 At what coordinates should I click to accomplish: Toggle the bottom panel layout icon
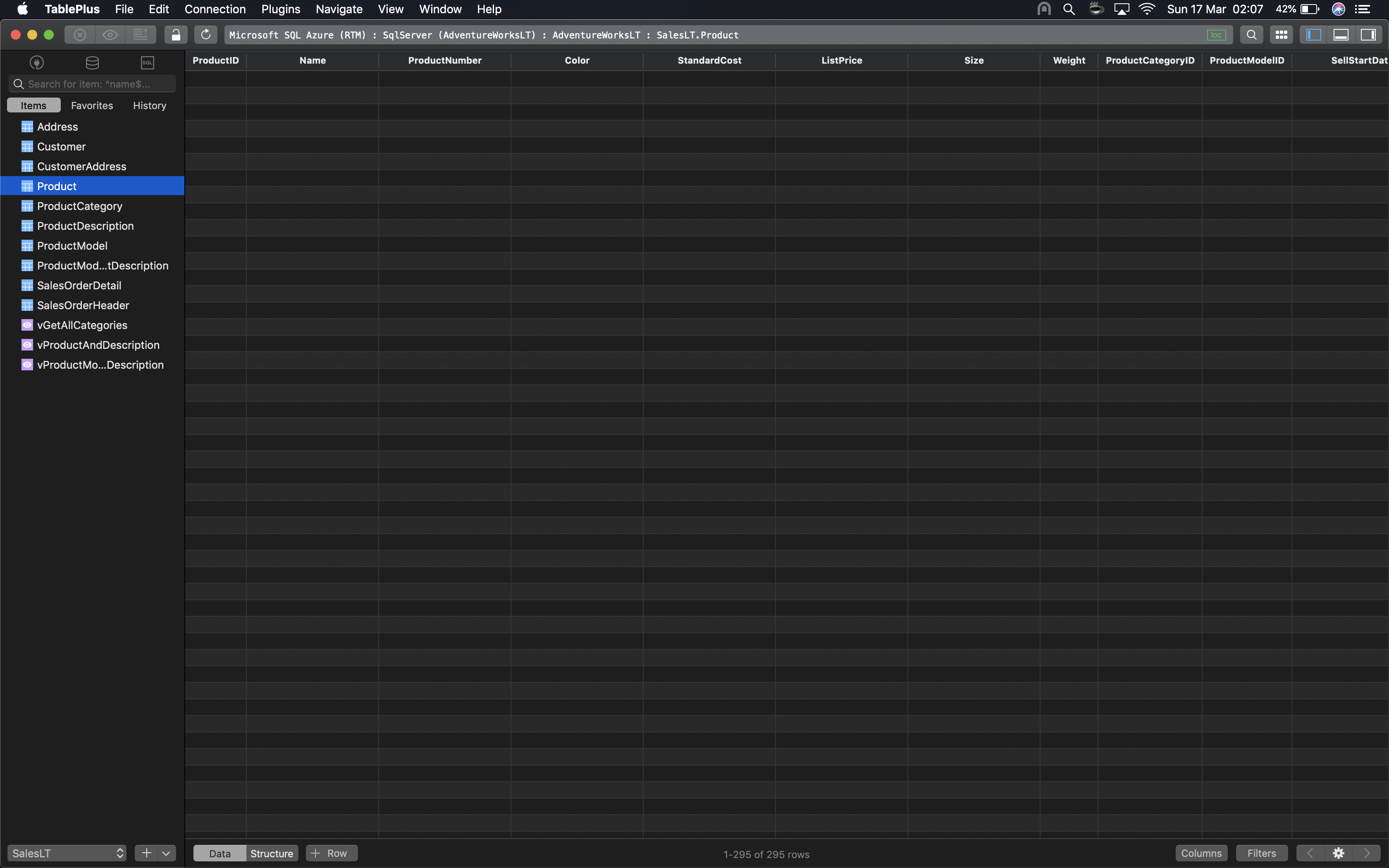click(1341, 34)
